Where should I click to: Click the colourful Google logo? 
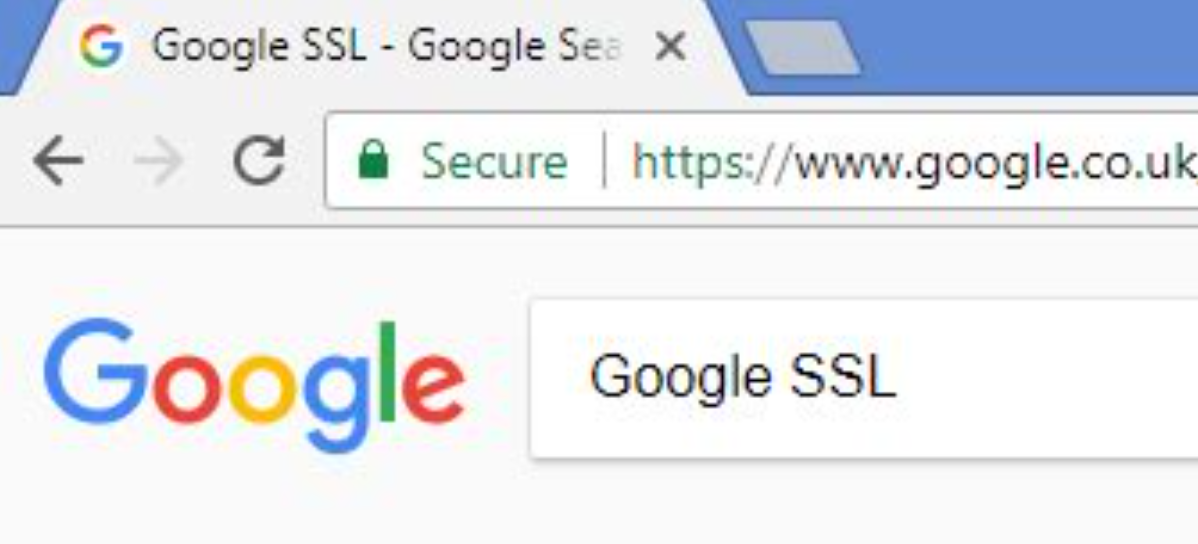click(254, 385)
